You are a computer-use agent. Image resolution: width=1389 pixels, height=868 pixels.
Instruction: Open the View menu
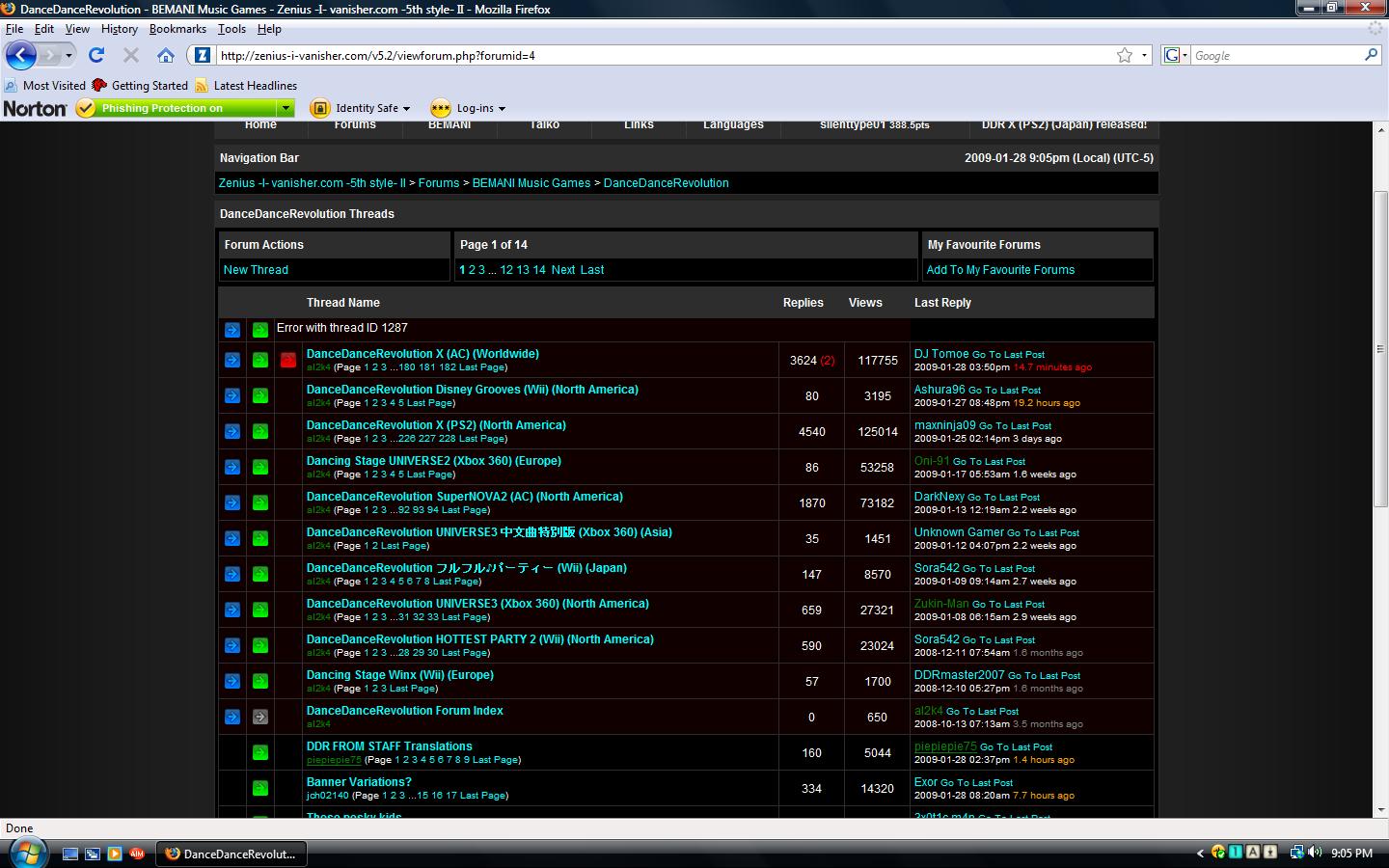pos(77,29)
